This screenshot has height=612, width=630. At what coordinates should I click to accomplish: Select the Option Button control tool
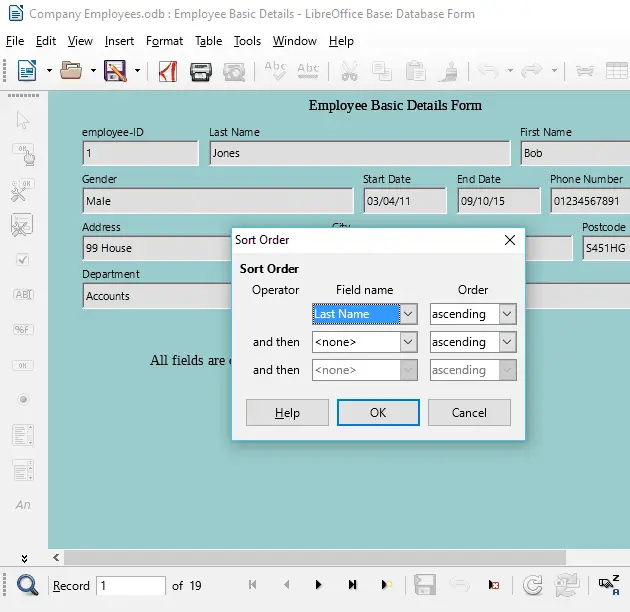(23, 399)
